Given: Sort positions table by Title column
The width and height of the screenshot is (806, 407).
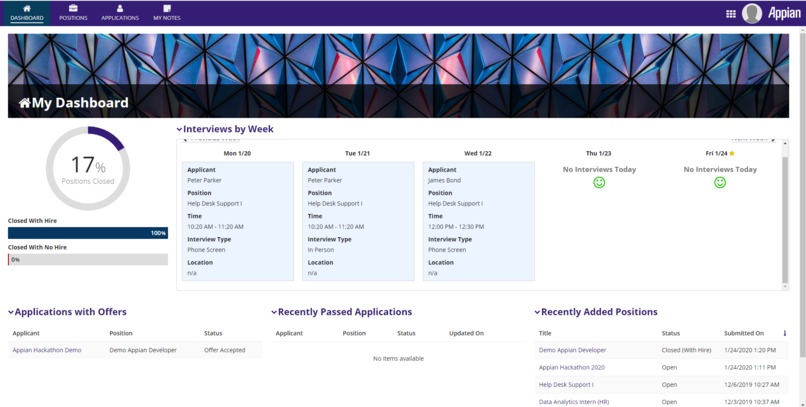Looking at the screenshot, I should click(x=545, y=334).
